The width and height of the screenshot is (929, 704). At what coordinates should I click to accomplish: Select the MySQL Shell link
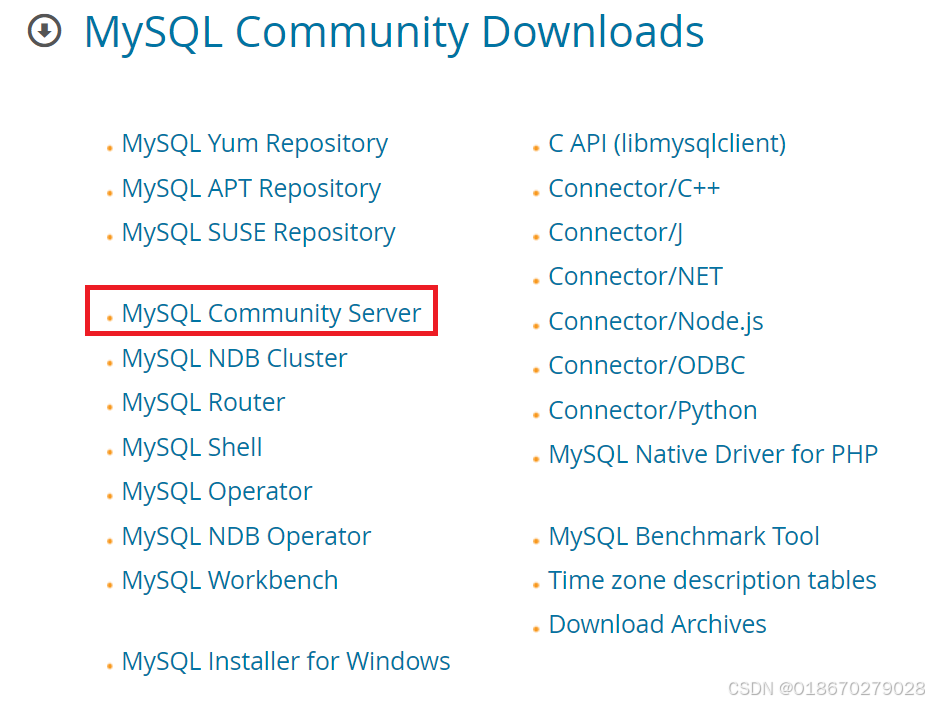(x=191, y=447)
